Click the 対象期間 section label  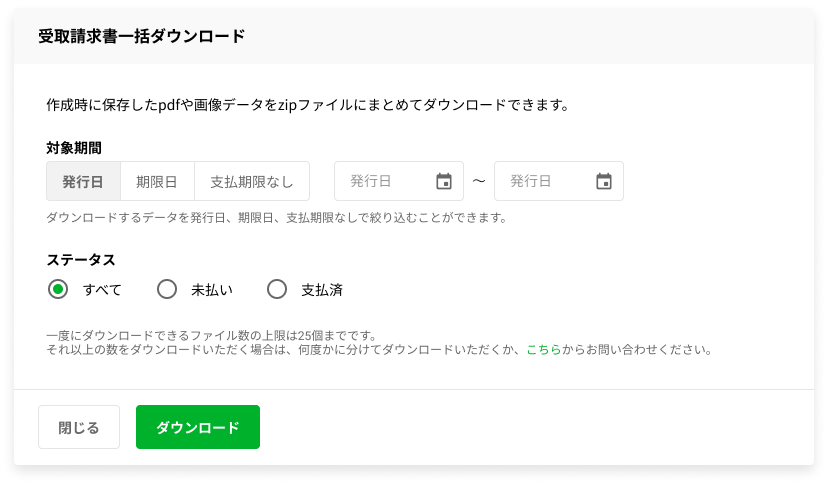(74, 148)
